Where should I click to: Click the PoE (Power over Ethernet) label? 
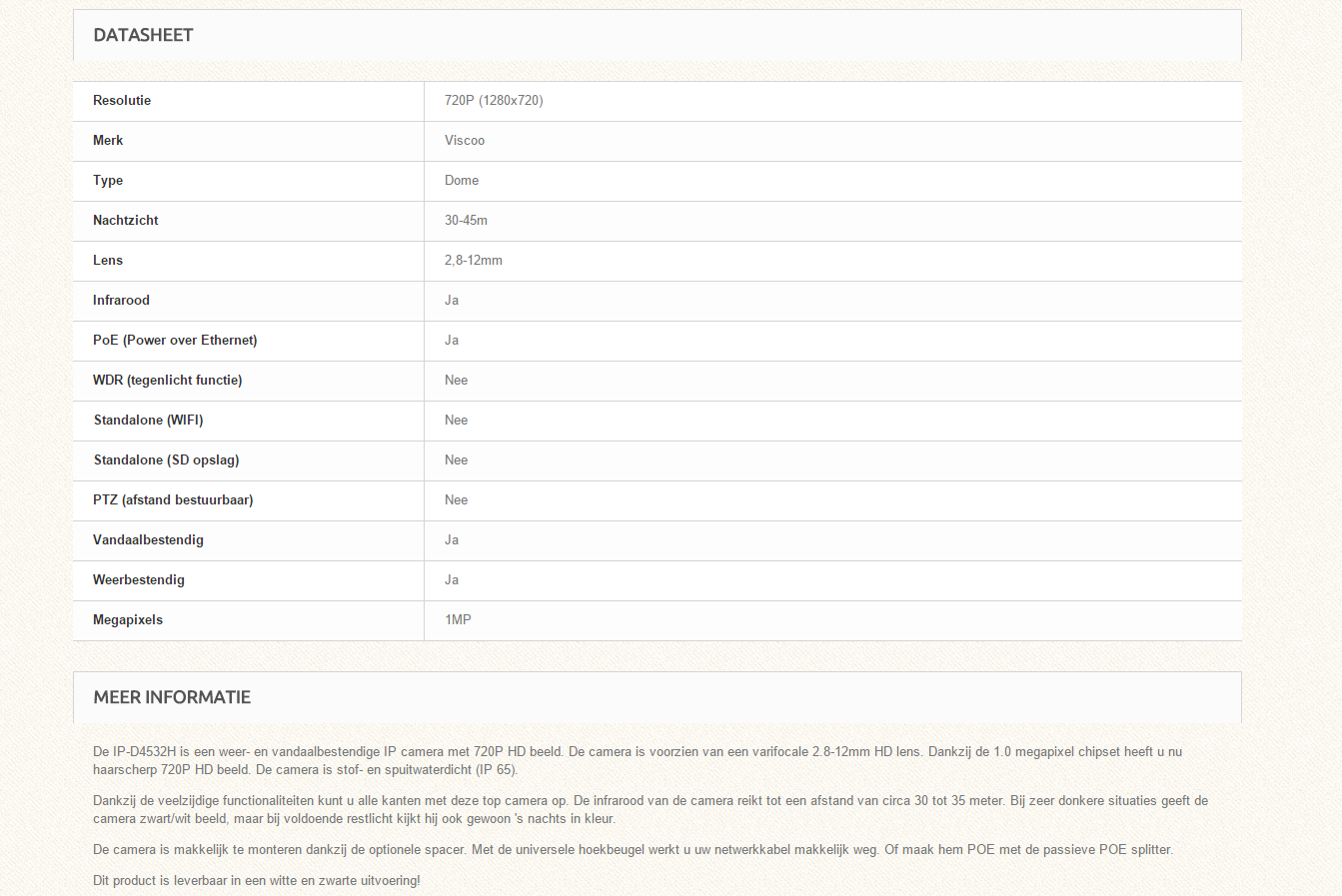175,340
